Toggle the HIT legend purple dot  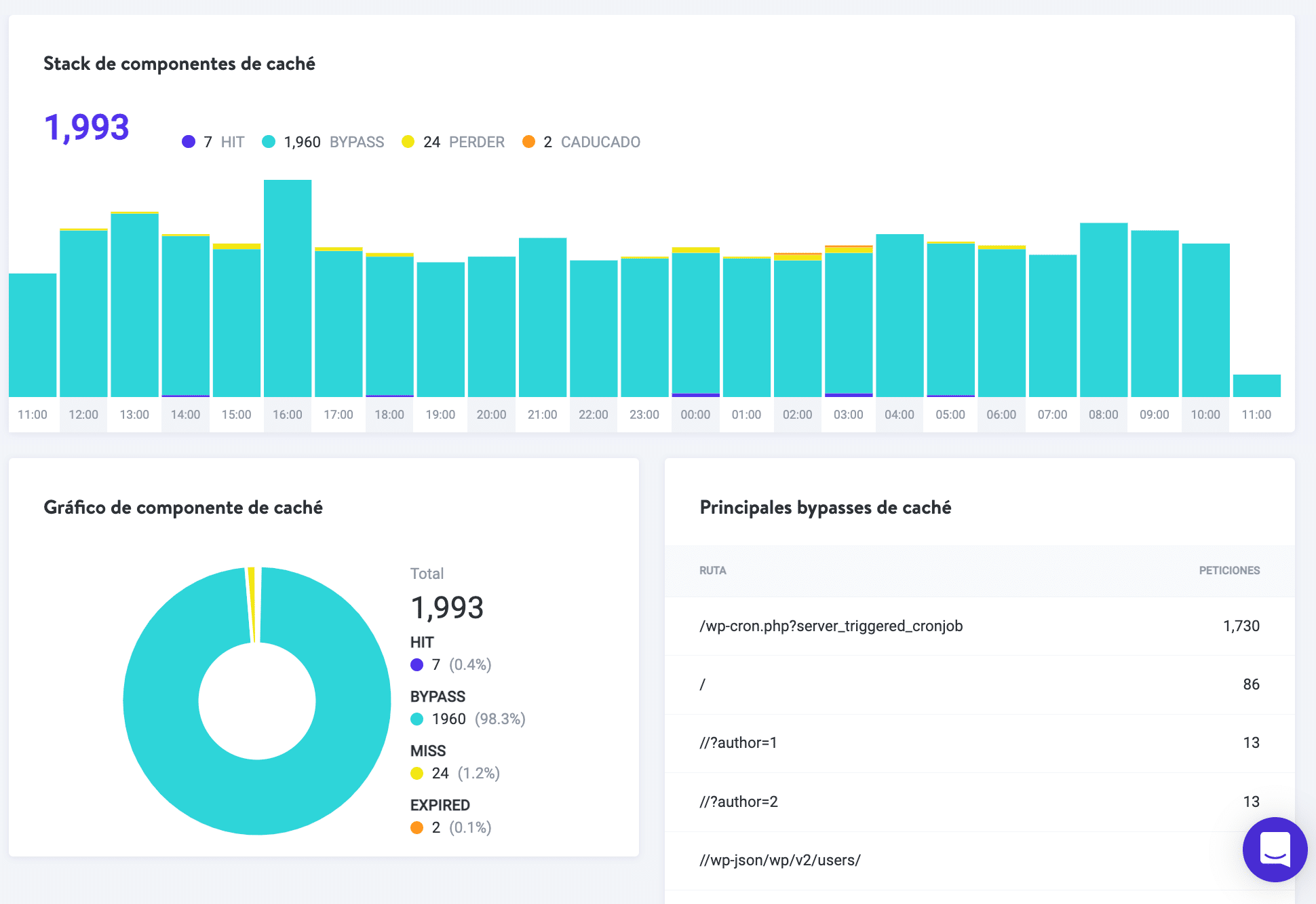point(189,142)
